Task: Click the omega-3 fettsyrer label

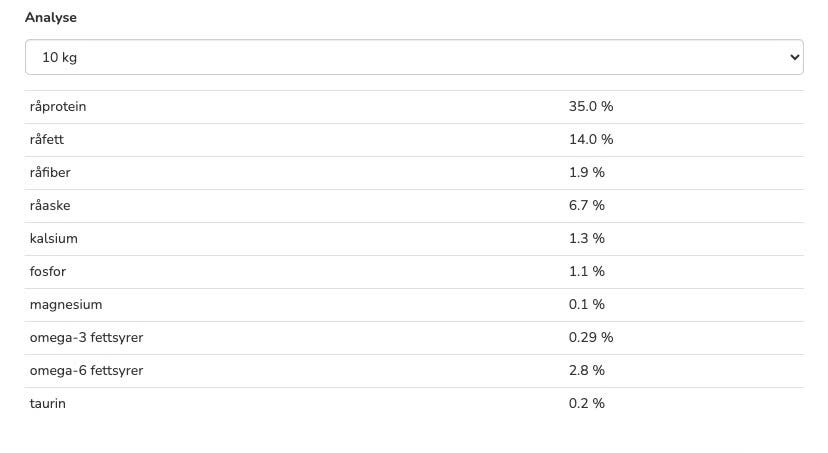Action: coord(86,337)
